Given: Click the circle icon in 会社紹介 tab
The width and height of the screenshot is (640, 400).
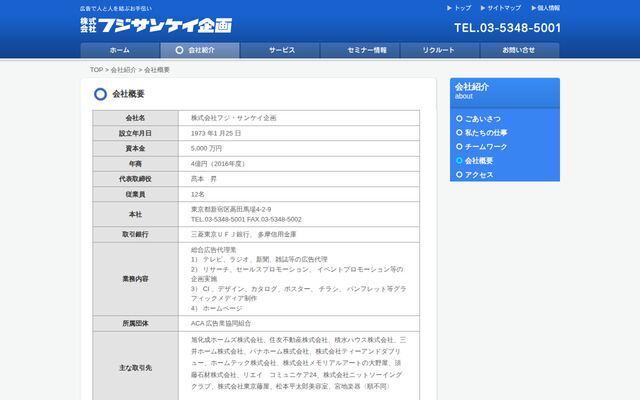Looking at the screenshot, I should [179, 50].
